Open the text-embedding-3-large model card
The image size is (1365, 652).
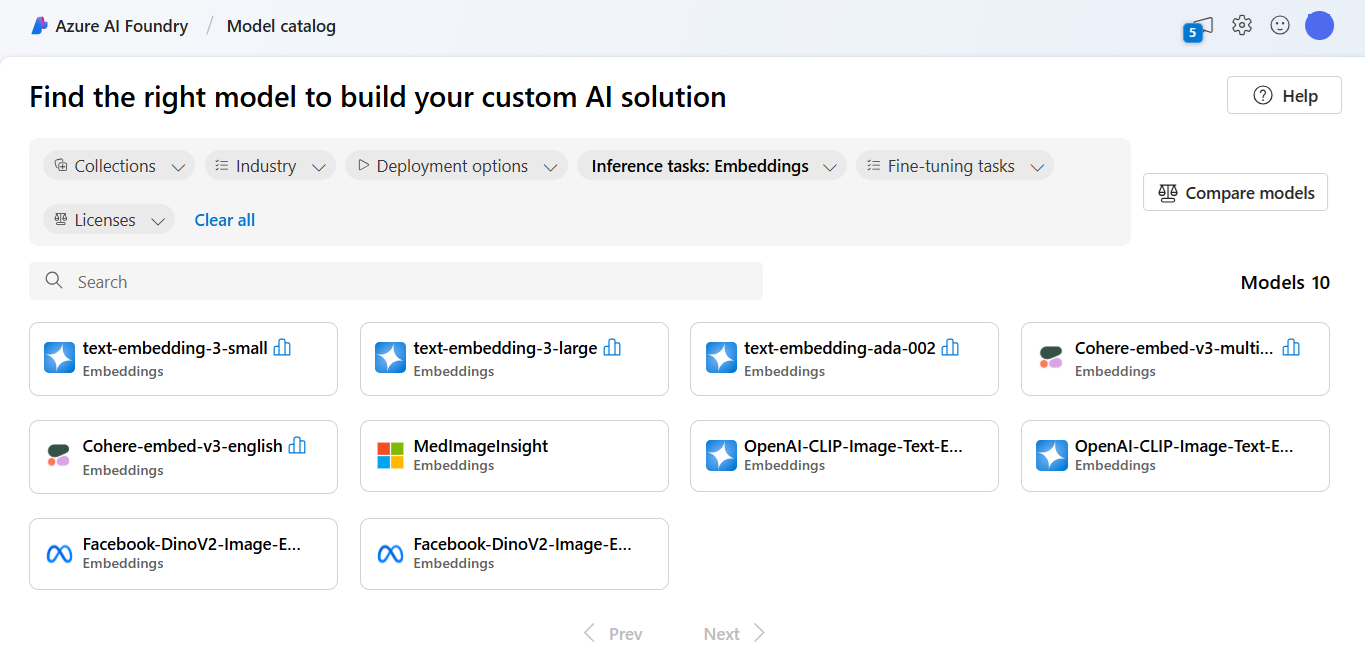tap(514, 359)
